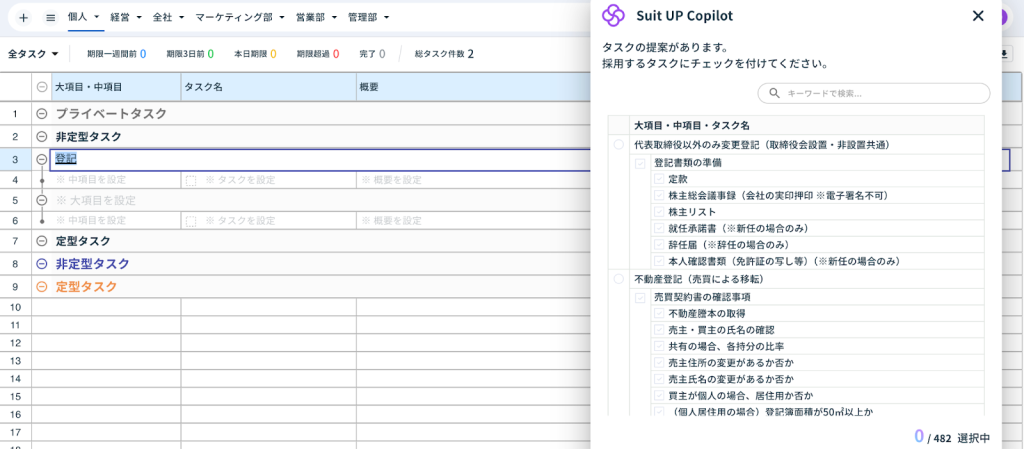Click the Suit UP Copilot logo icon
Screen dimensions: 1024x449
[x=613, y=16]
